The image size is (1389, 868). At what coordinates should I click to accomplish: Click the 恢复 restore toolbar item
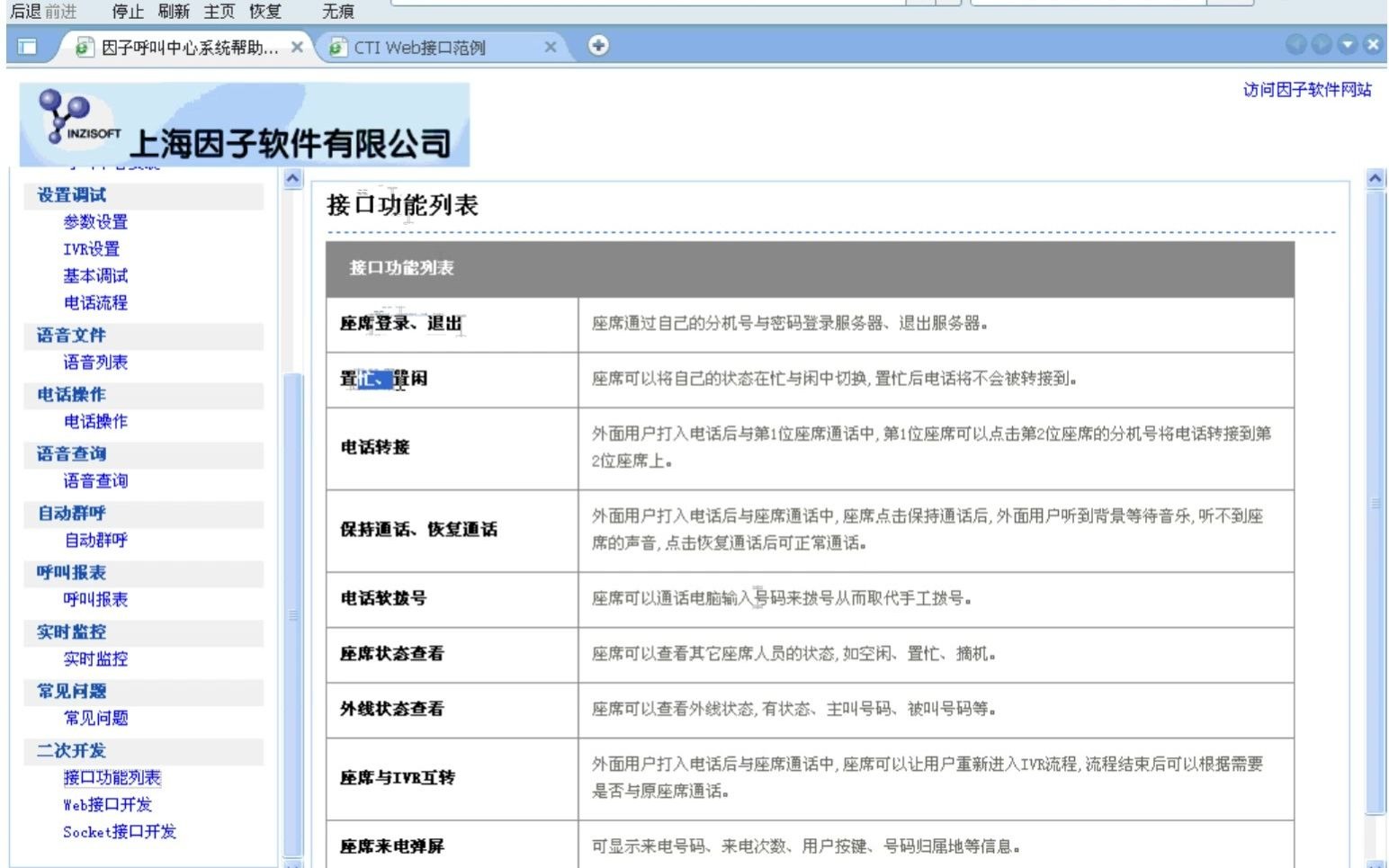pyautogui.click(x=265, y=12)
